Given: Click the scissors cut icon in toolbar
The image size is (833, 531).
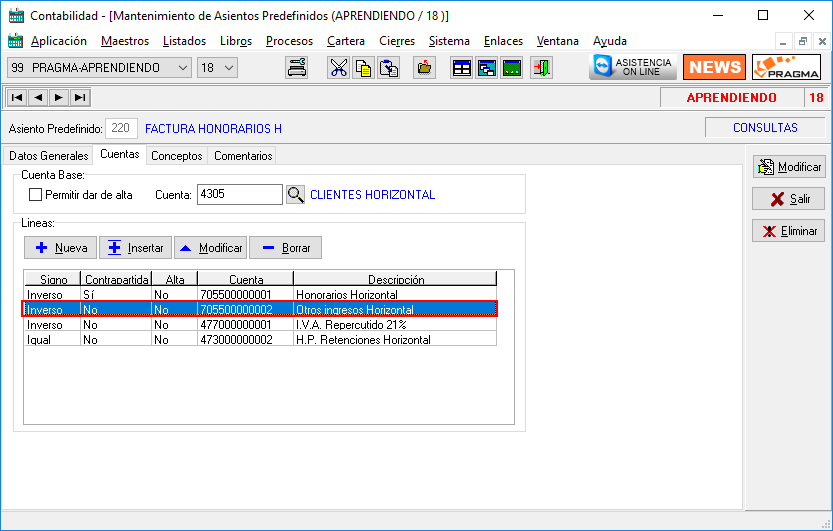Looking at the screenshot, I should coord(338,68).
